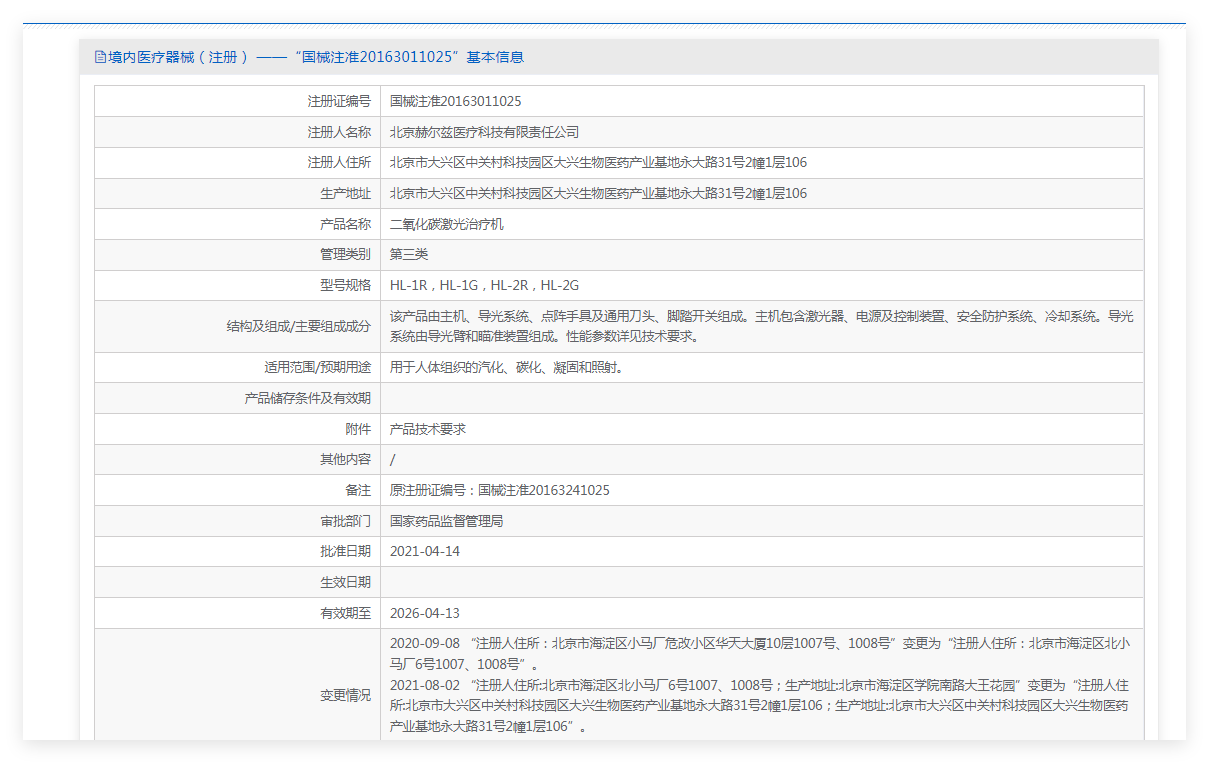Screen dimensions: 1209x763
Task: Select product name 二氧化碳激光治疗机
Action: pyautogui.click(x=446, y=224)
